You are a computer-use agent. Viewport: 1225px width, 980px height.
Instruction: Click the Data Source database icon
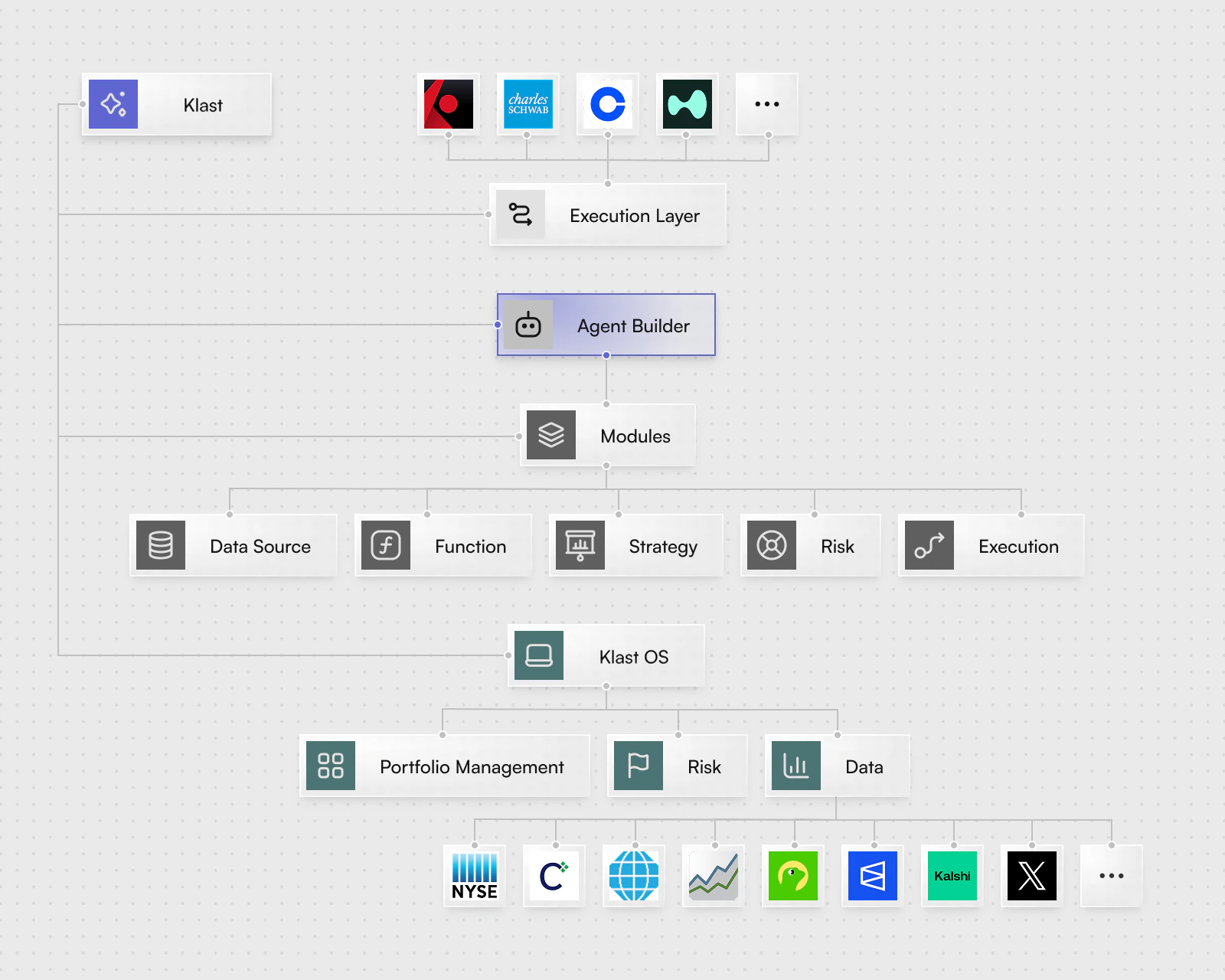(x=161, y=545)
